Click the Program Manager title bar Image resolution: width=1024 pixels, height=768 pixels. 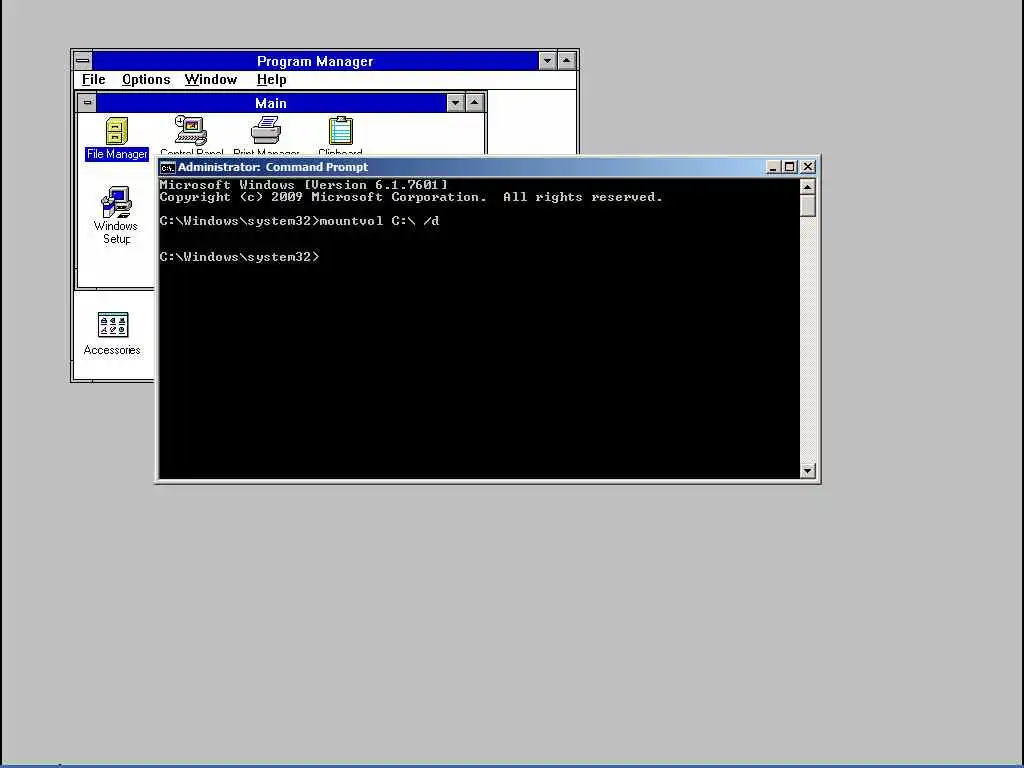click(x=315, y=61)
